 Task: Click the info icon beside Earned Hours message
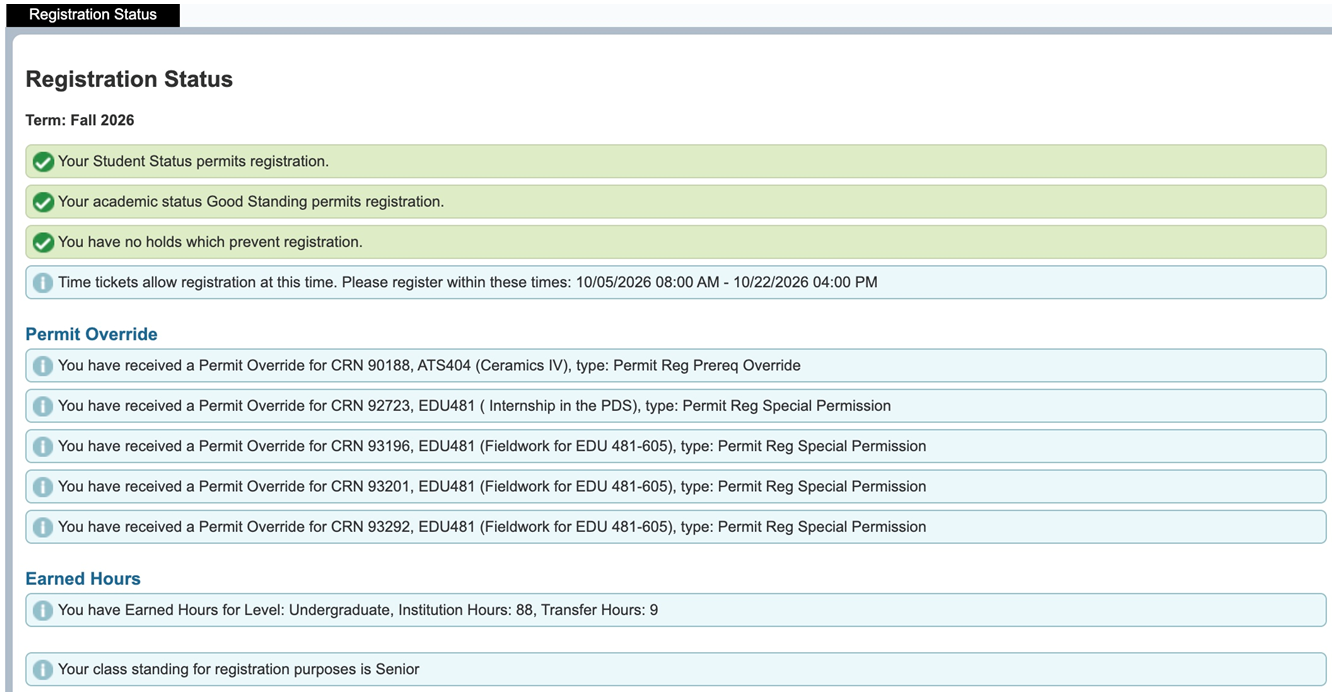[x=43, y=610]
